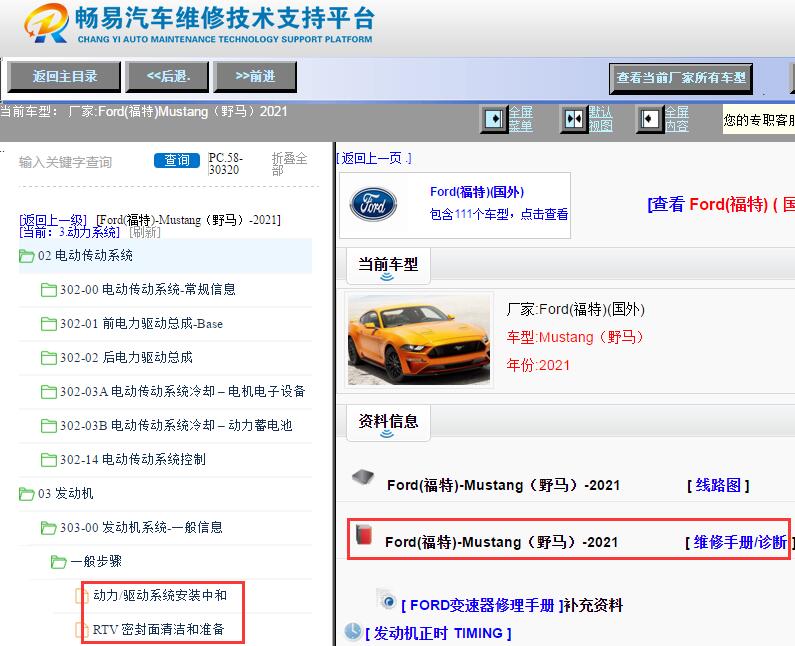Open the 全屏菜单 text link

coord(521,119)
